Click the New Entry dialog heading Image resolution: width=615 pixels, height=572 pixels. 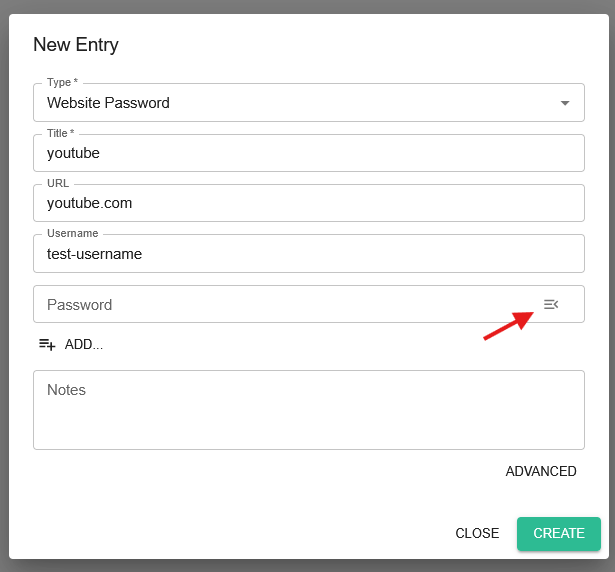[x=76, y=45]
